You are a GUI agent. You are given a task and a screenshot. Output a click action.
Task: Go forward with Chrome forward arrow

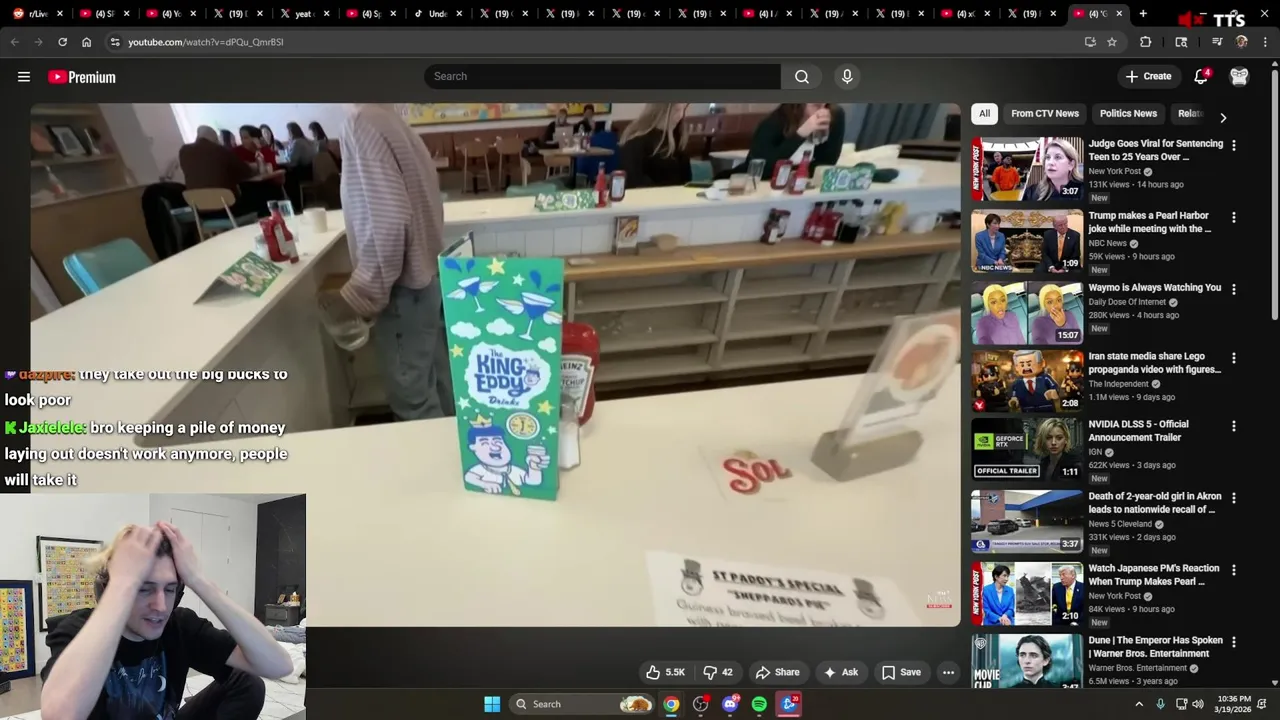(x=38, y=42)
